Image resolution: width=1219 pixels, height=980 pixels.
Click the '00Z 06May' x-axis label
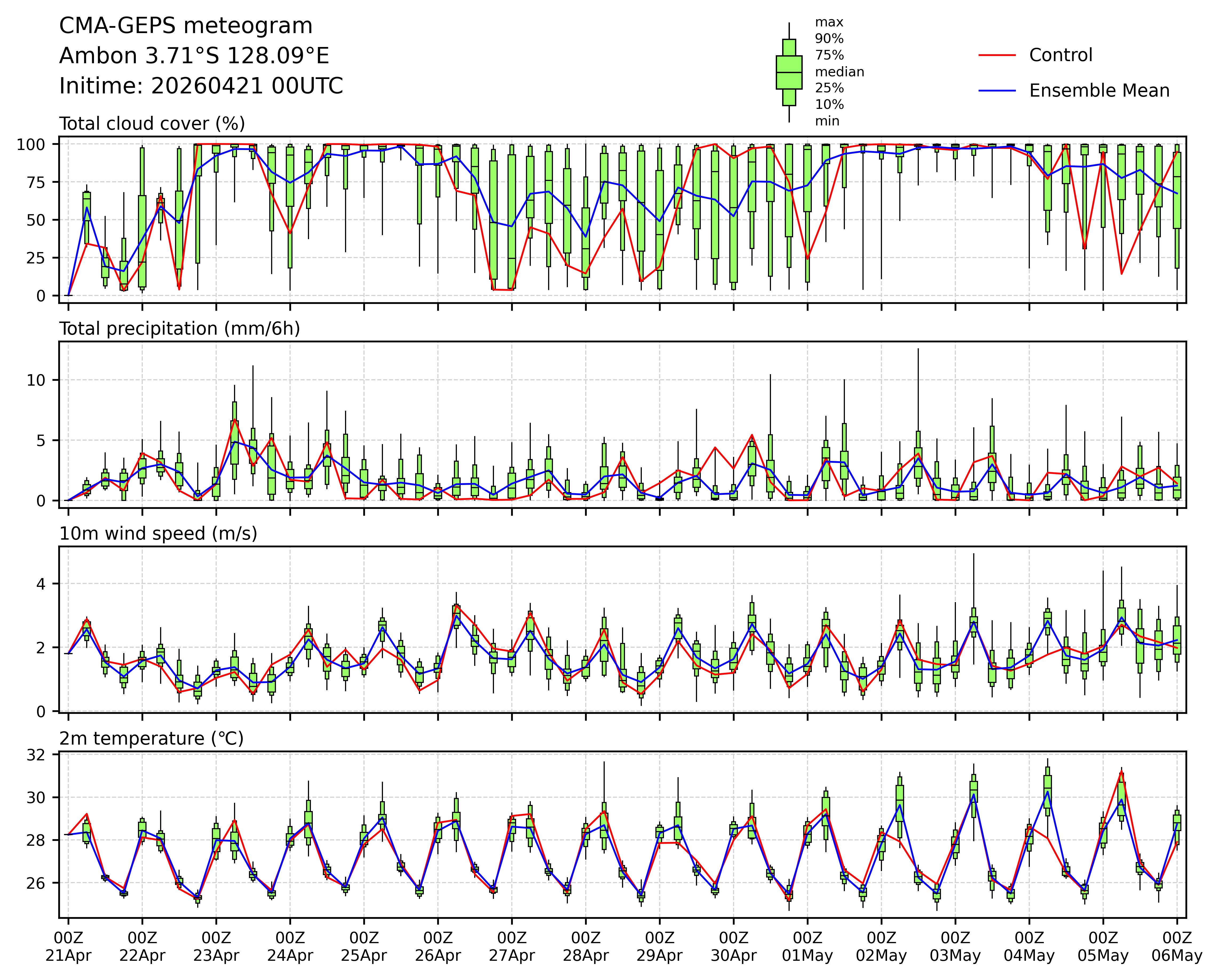pyautogui.click(x=1177, y=947)
